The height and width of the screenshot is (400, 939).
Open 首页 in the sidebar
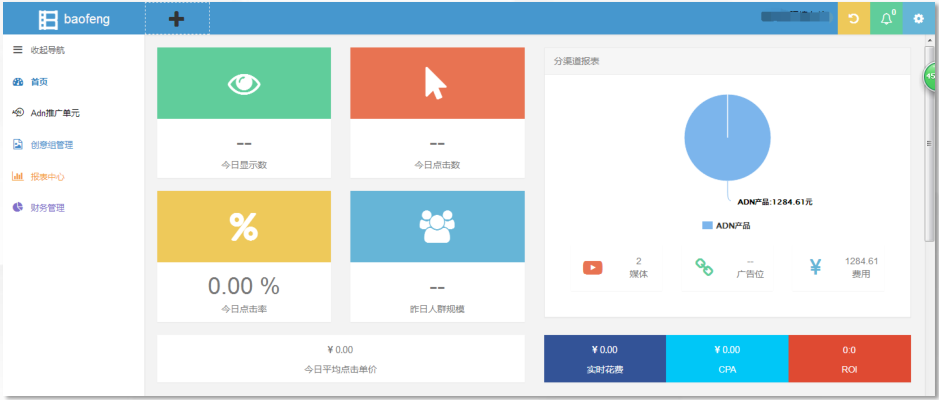(39, 82)
